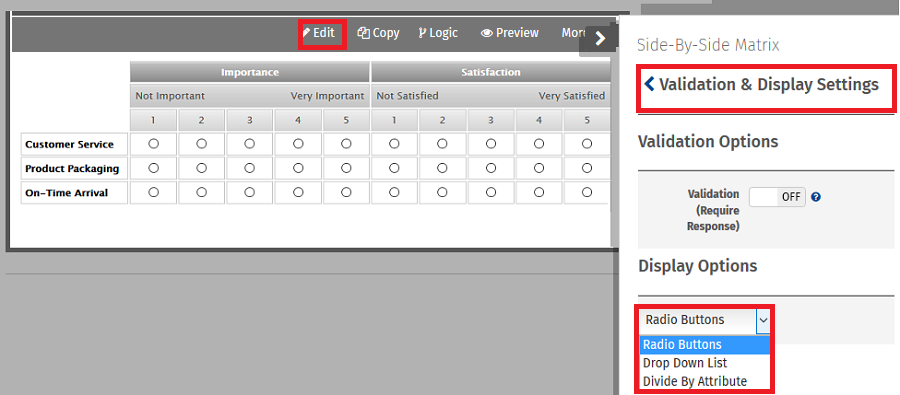Viewport: 900px width, 395px height.
Task: Select Customer Service Satisfaction rating 2
Action: click(442, 144)
